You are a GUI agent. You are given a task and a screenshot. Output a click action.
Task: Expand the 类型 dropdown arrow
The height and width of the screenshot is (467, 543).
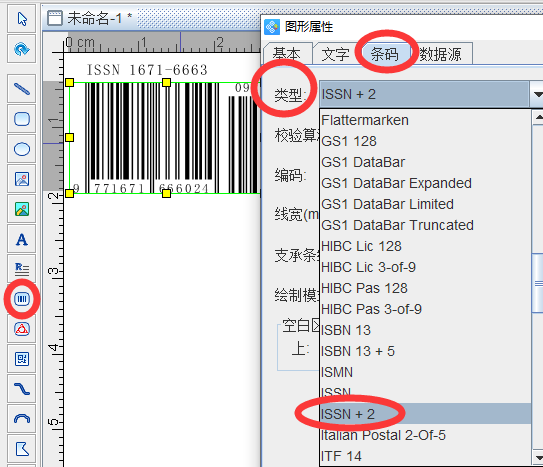[537, 94]
